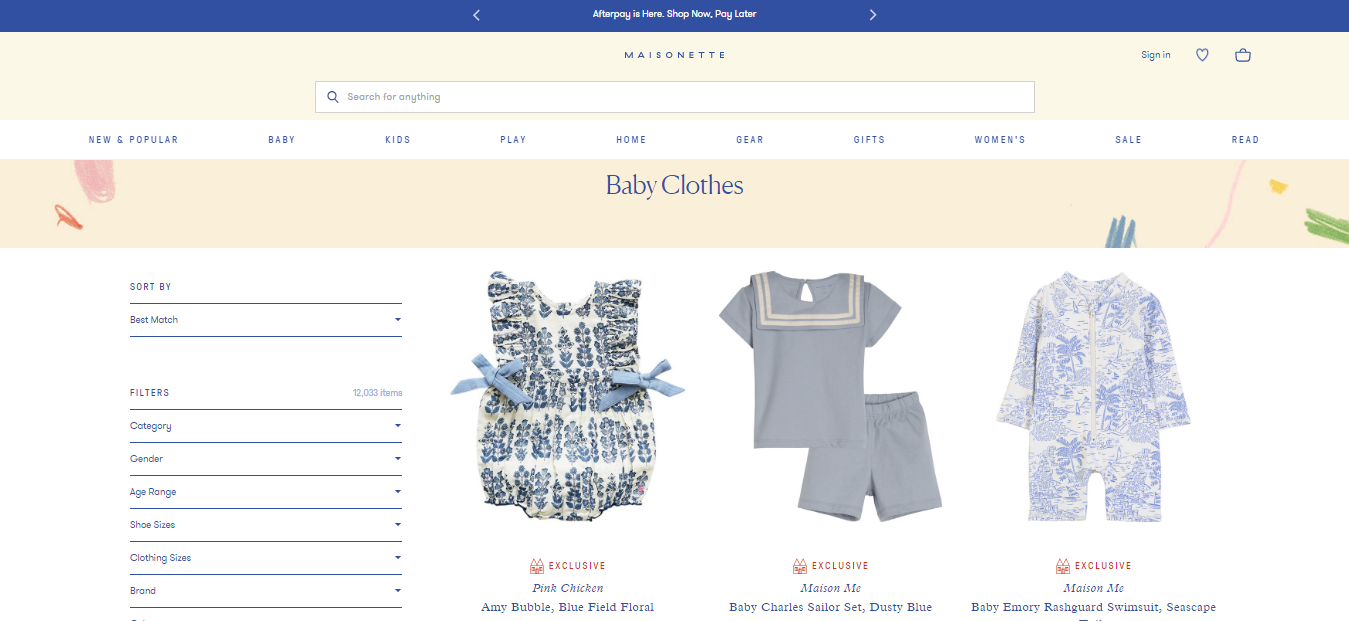
Task: Open the Sale menu
Action: point(1128,140)
